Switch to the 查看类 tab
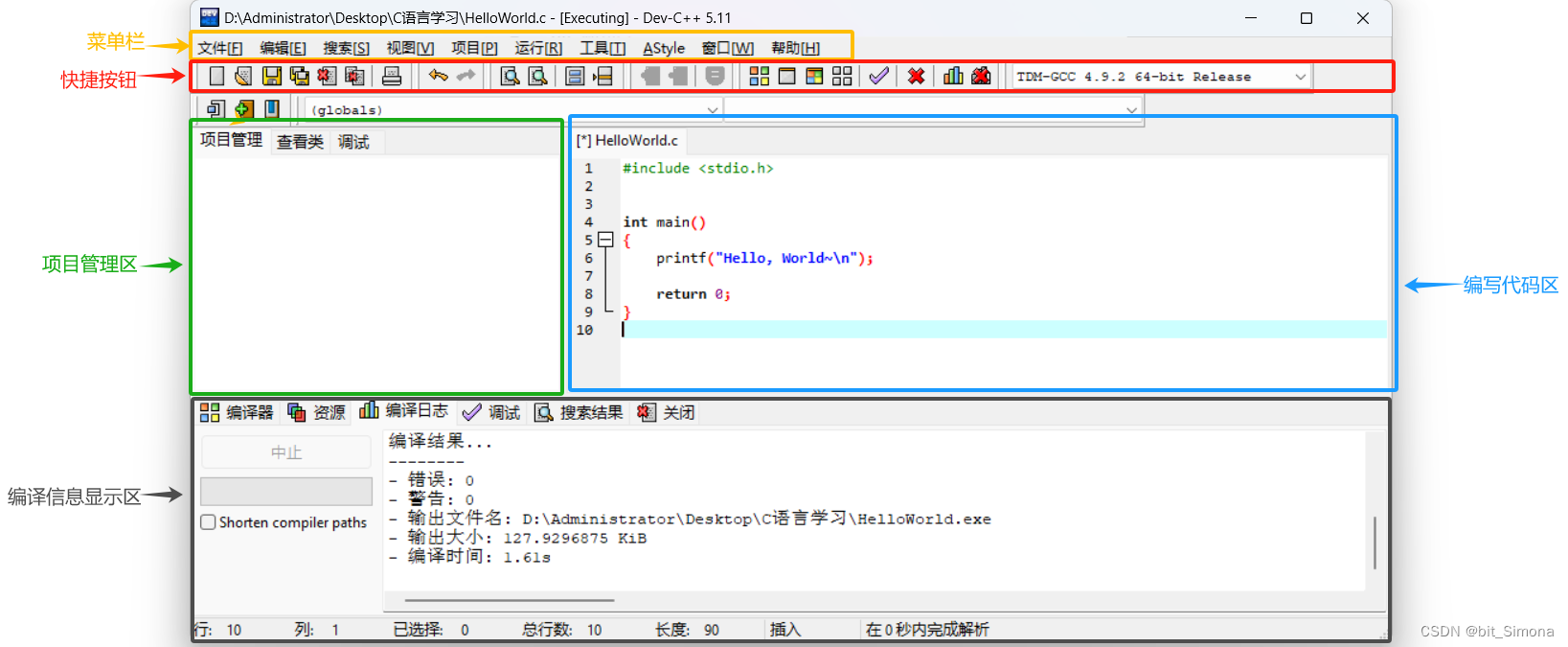This screenshot has width=1568, height=647. [300, 142]
